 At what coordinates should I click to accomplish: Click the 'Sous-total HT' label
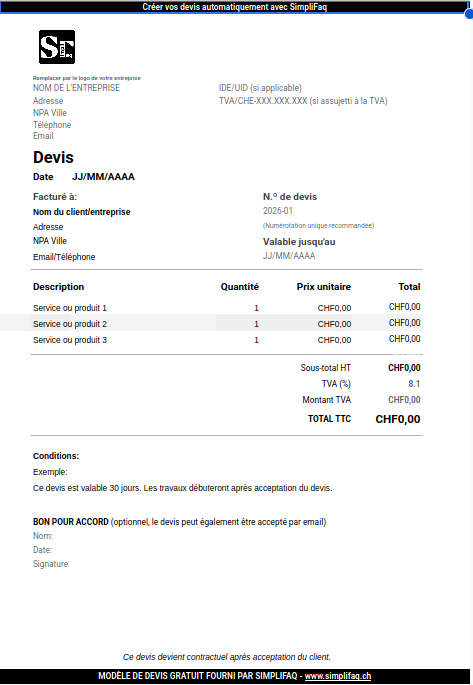(326, 368)
